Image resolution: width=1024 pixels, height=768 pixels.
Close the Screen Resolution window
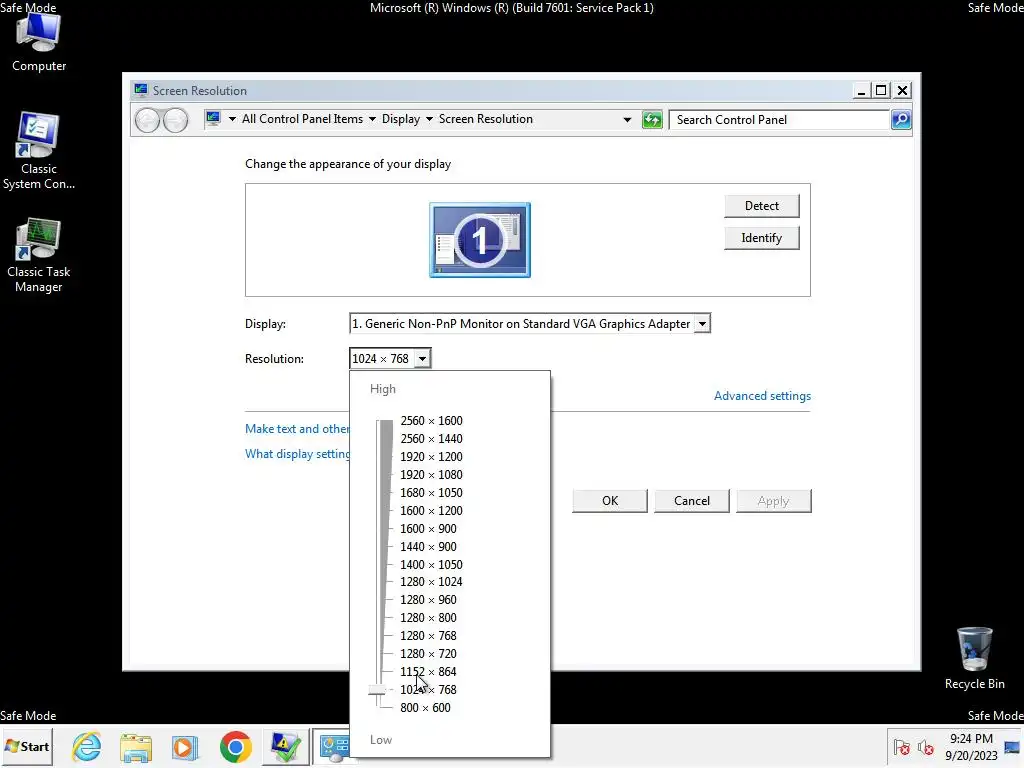click(903, 90)
